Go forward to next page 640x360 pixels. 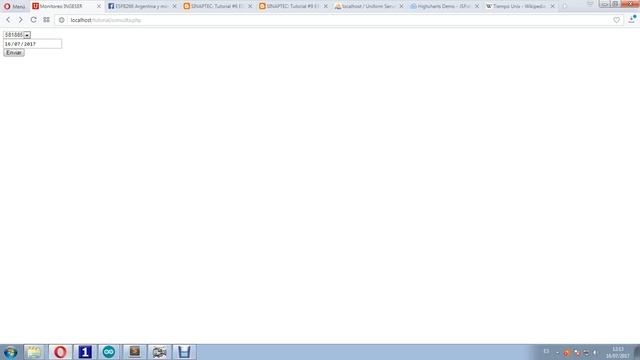tap(20, 20)
